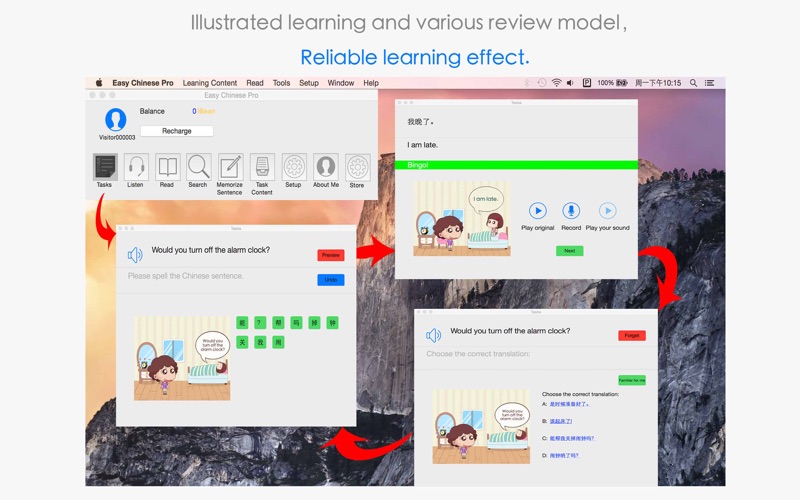
Task: Click cartoon illustration in translation window
Action: 481,427
